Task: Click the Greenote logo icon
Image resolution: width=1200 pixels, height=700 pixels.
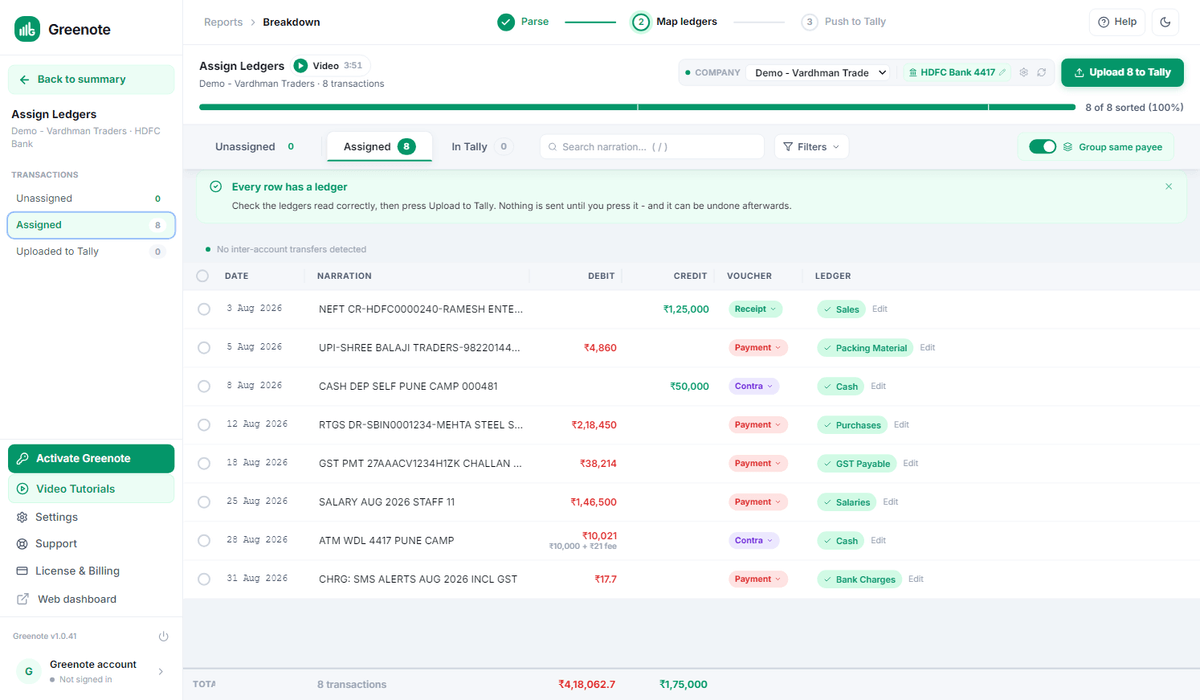Action: (27, 29)
